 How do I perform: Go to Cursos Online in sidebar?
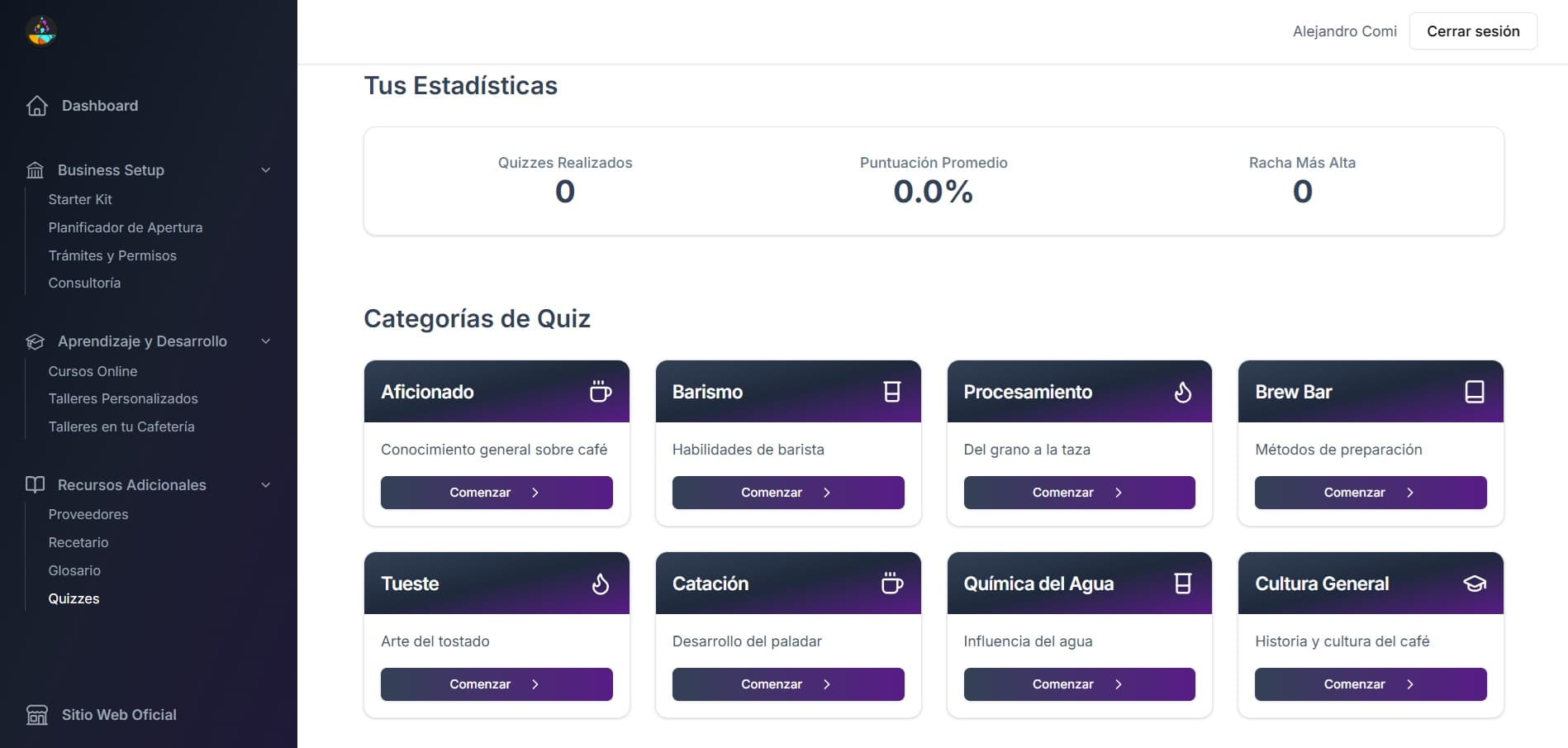93,371
